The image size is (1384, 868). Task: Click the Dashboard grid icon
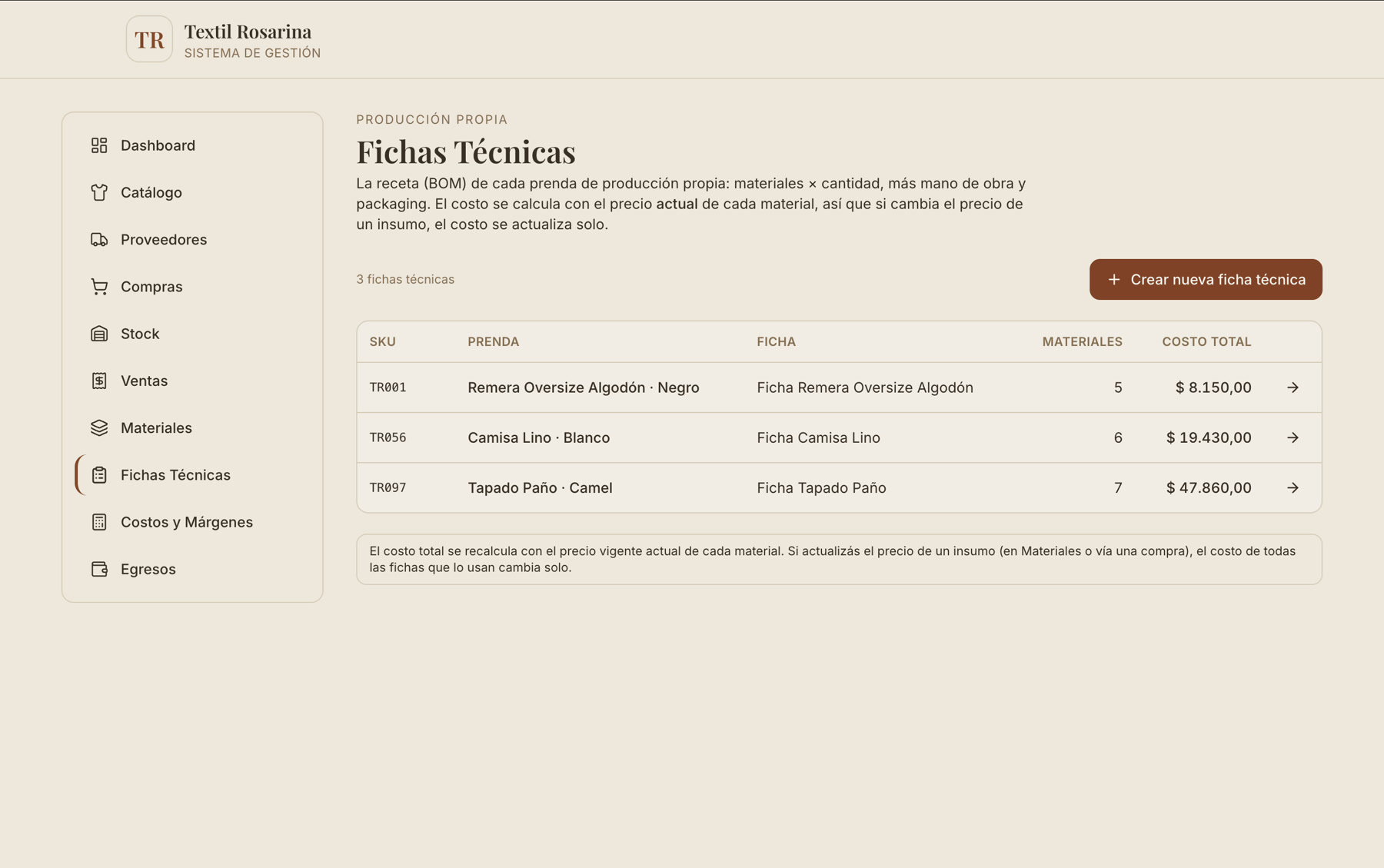99,145
